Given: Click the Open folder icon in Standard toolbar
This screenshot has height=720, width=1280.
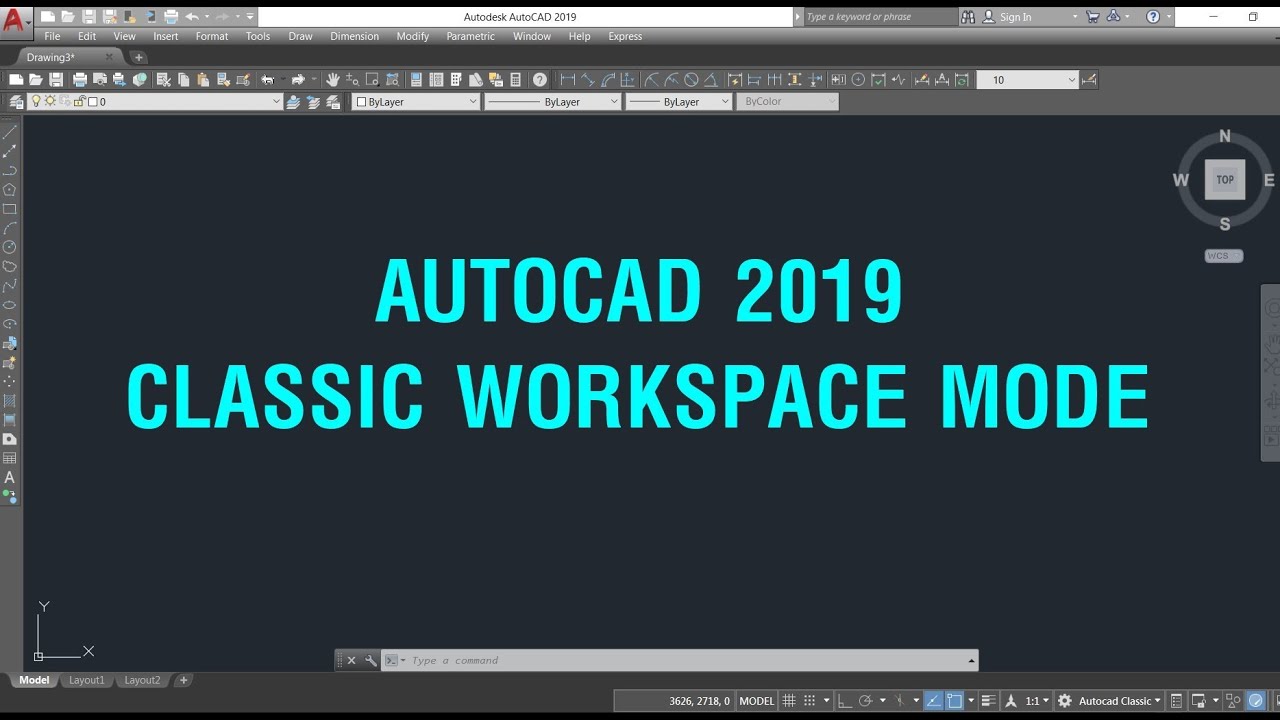Looking at the screenshot, I should click(36, 80).
